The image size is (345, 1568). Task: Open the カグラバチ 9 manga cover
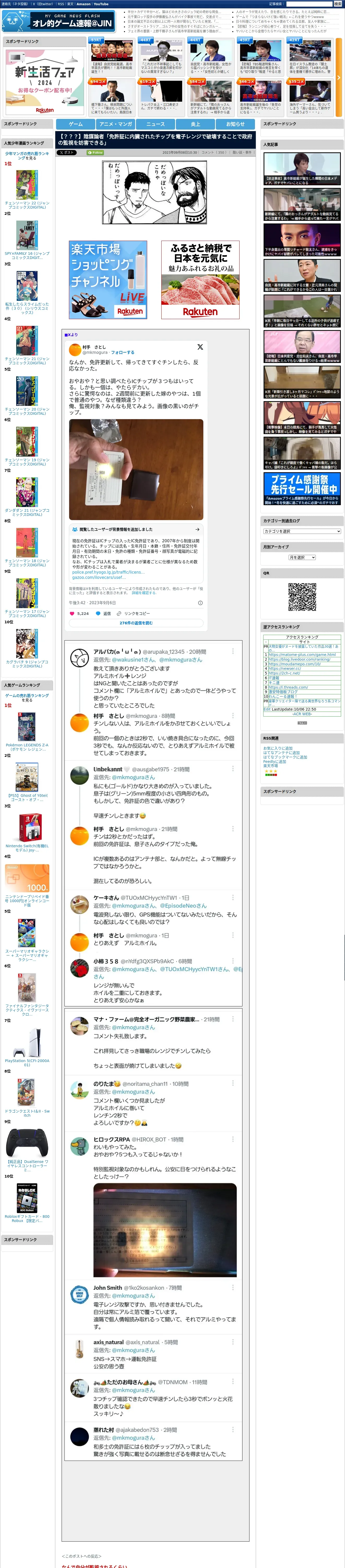(27, 643)
